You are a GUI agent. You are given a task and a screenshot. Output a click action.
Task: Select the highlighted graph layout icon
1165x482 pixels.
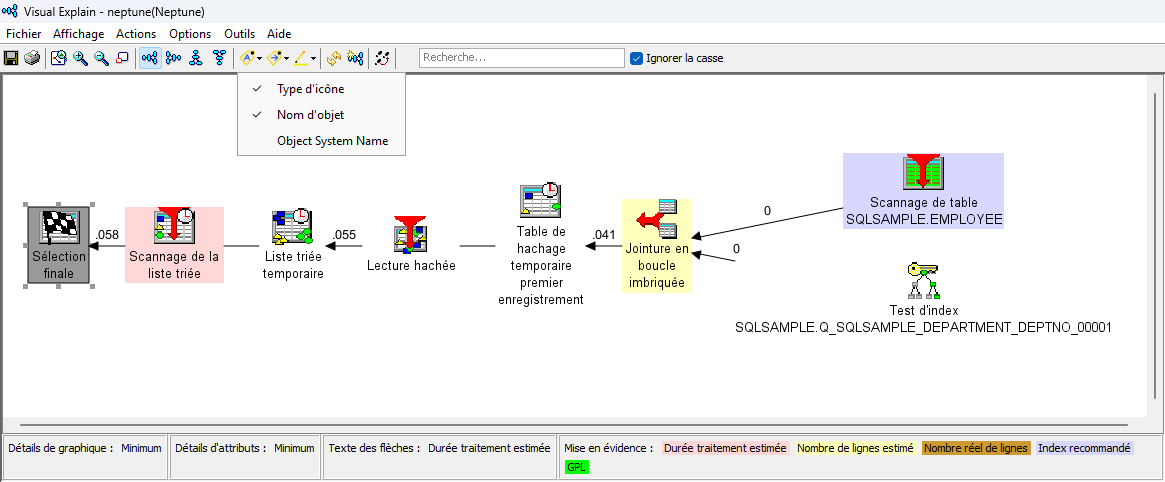pyautogui.click(x=151, y=58)
